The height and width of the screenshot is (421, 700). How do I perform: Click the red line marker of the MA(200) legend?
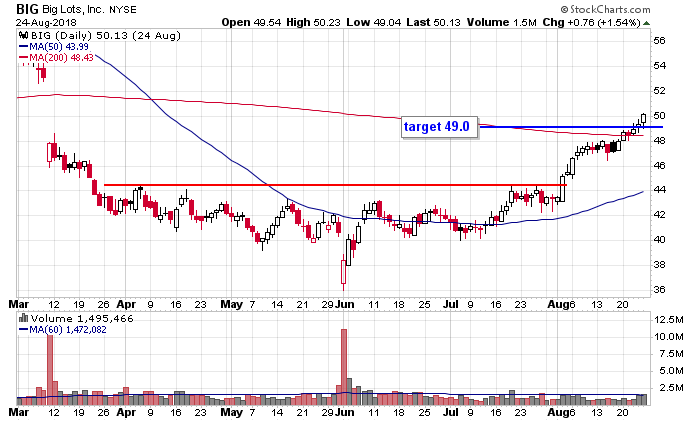[x=24, y=58]
